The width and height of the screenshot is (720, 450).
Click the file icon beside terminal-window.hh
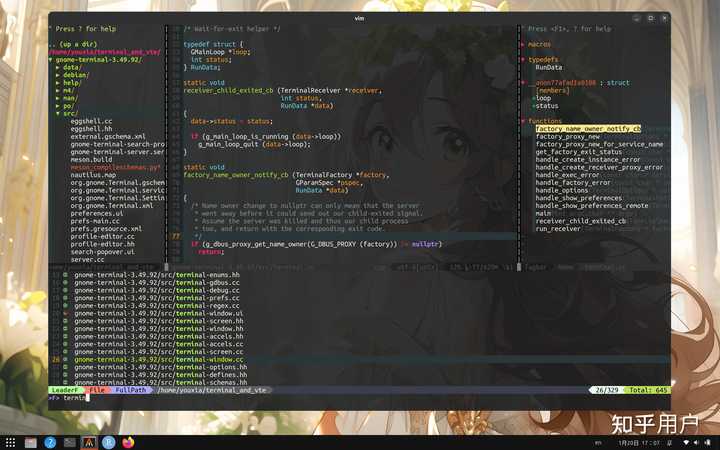pos(66,329)
